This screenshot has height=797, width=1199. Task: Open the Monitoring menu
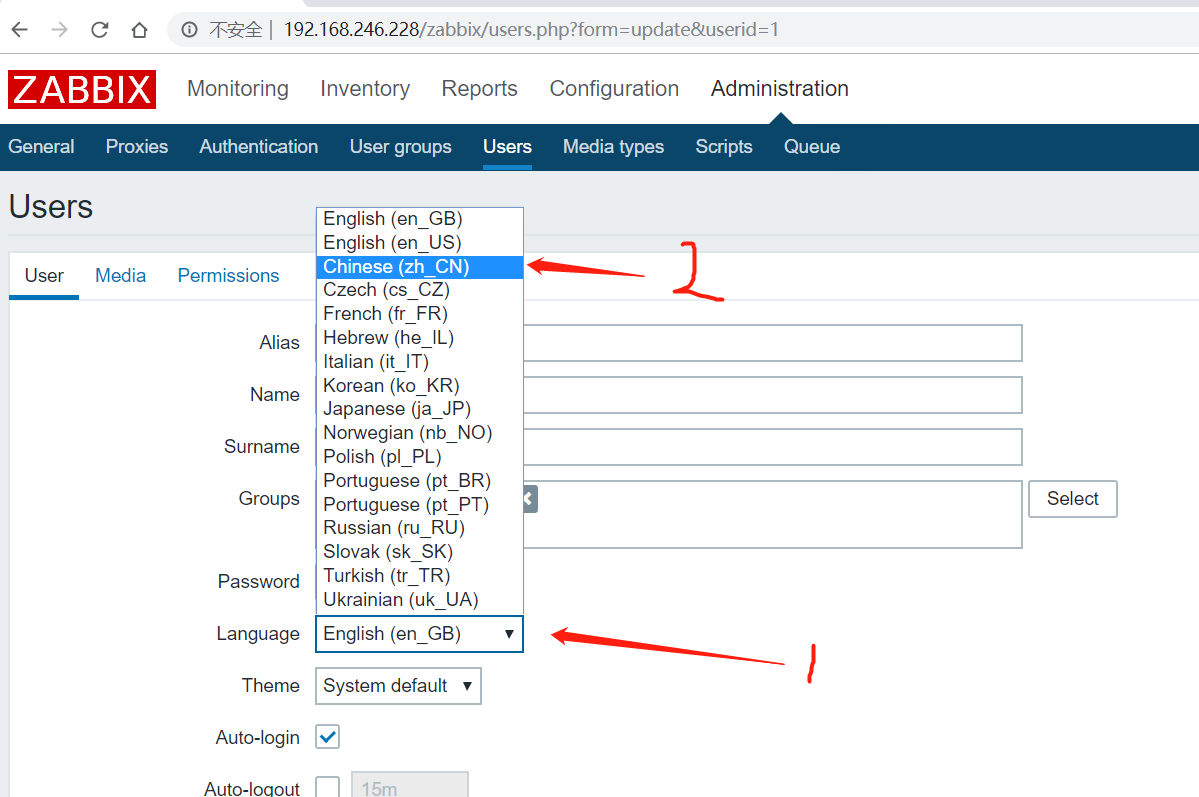click(238, 89)
